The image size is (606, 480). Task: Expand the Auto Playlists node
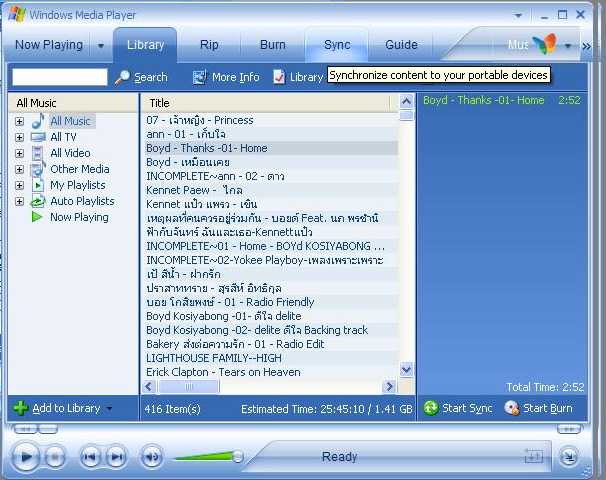19,201
